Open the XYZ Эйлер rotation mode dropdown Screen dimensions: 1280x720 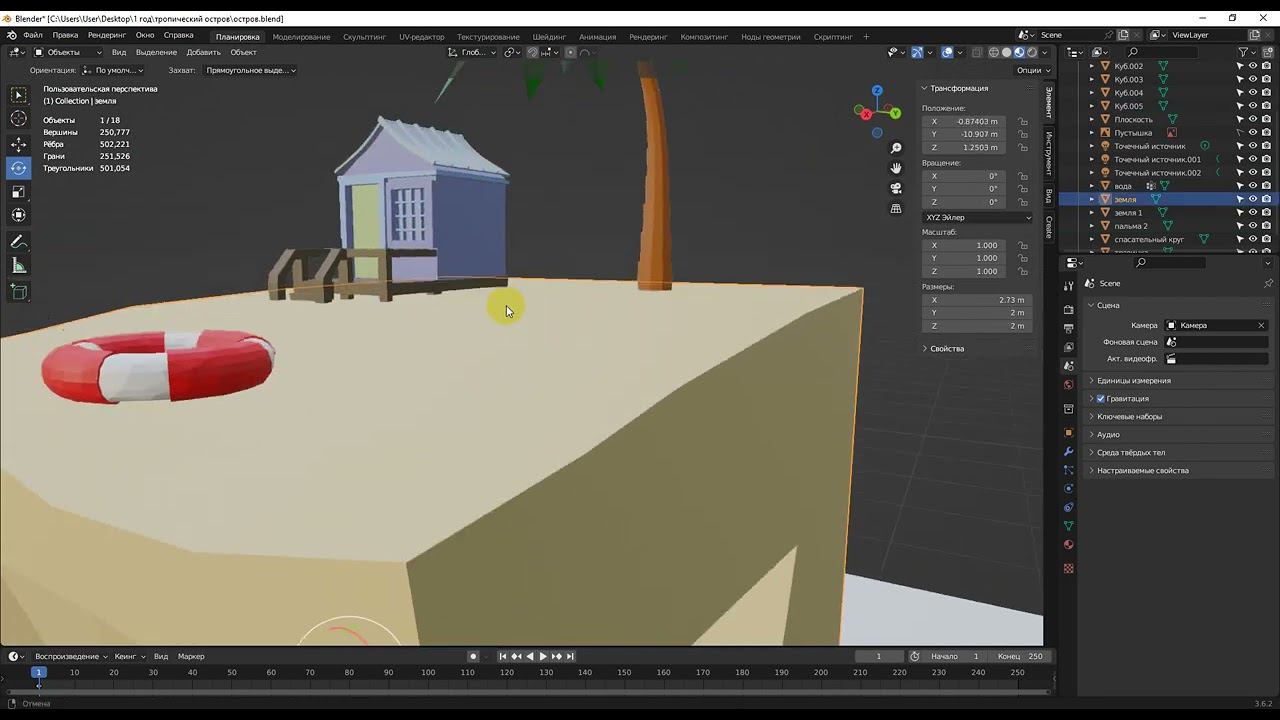click(977, 217)
